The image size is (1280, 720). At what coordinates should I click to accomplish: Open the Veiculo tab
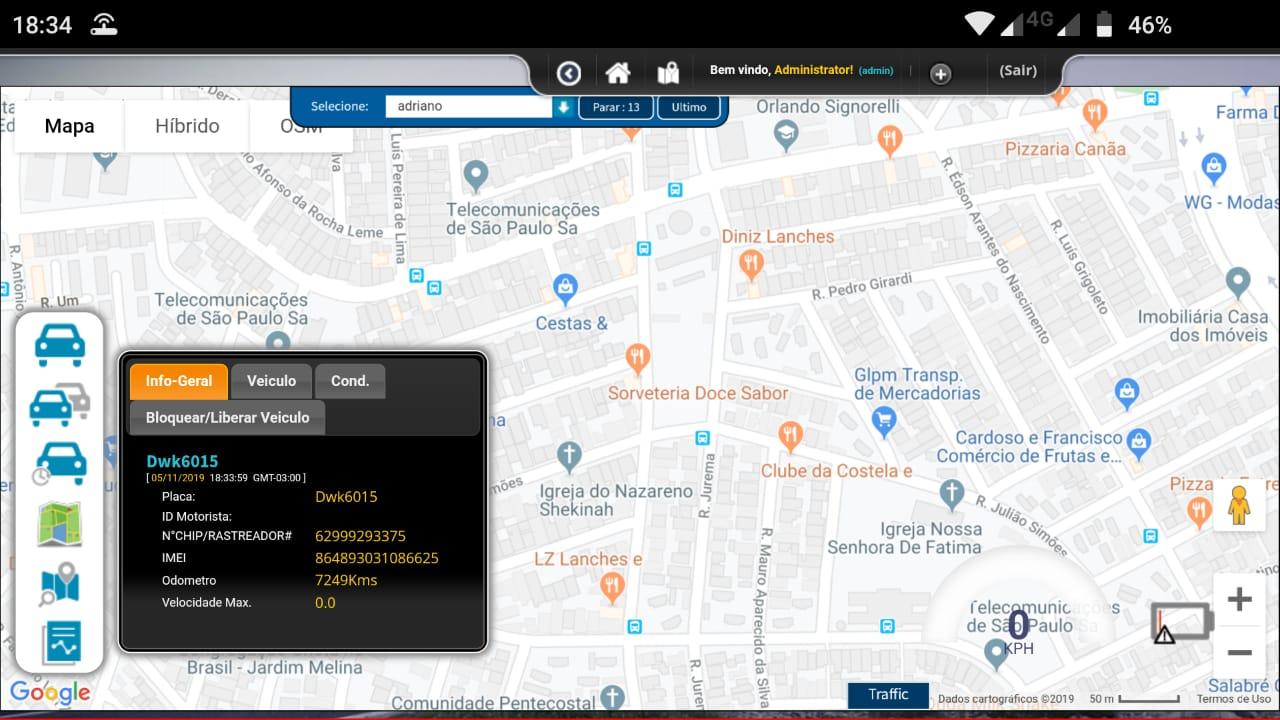(x=271, y=381)
